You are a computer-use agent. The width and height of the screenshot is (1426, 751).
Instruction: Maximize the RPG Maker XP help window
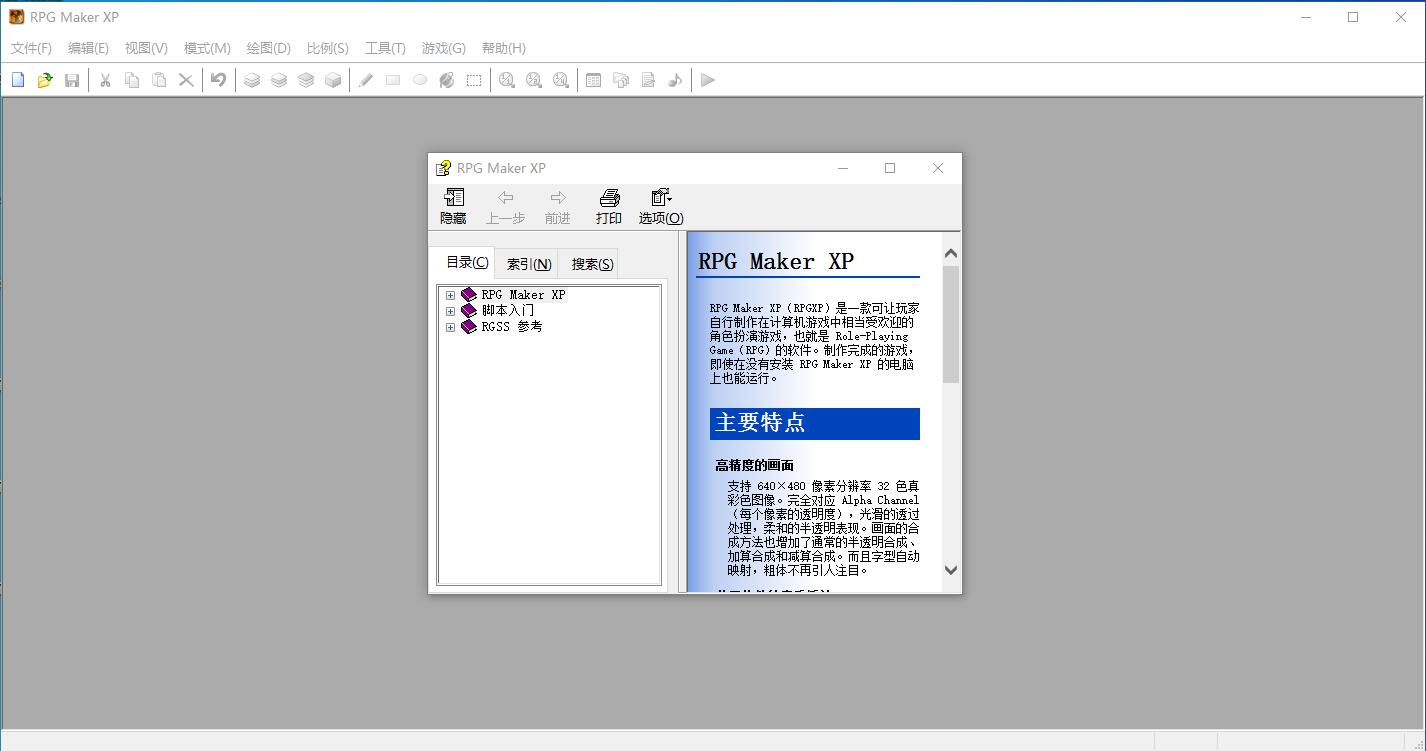tap(890, 168)
